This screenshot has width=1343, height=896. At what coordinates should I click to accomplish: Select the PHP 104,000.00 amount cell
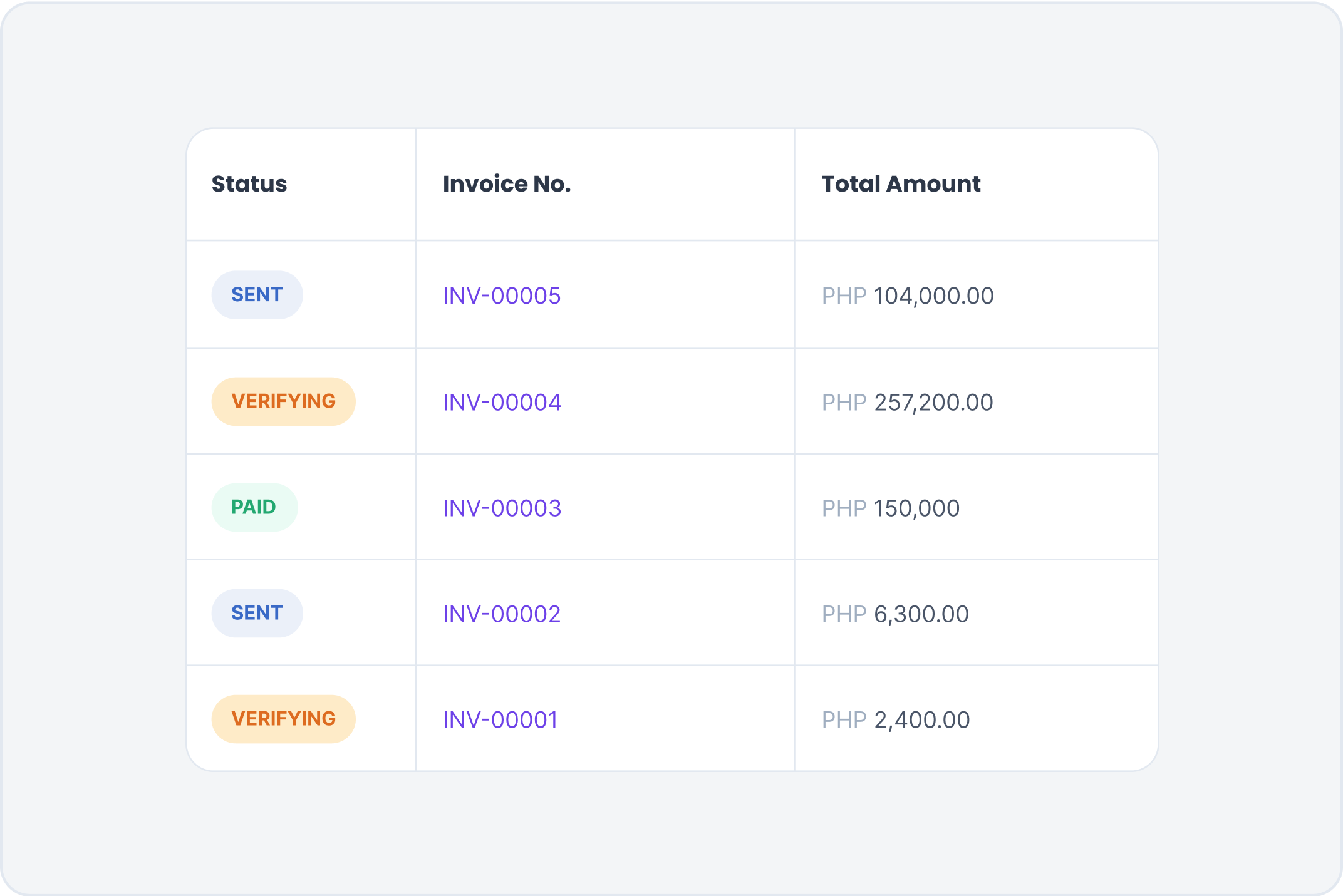coord(907,296)
